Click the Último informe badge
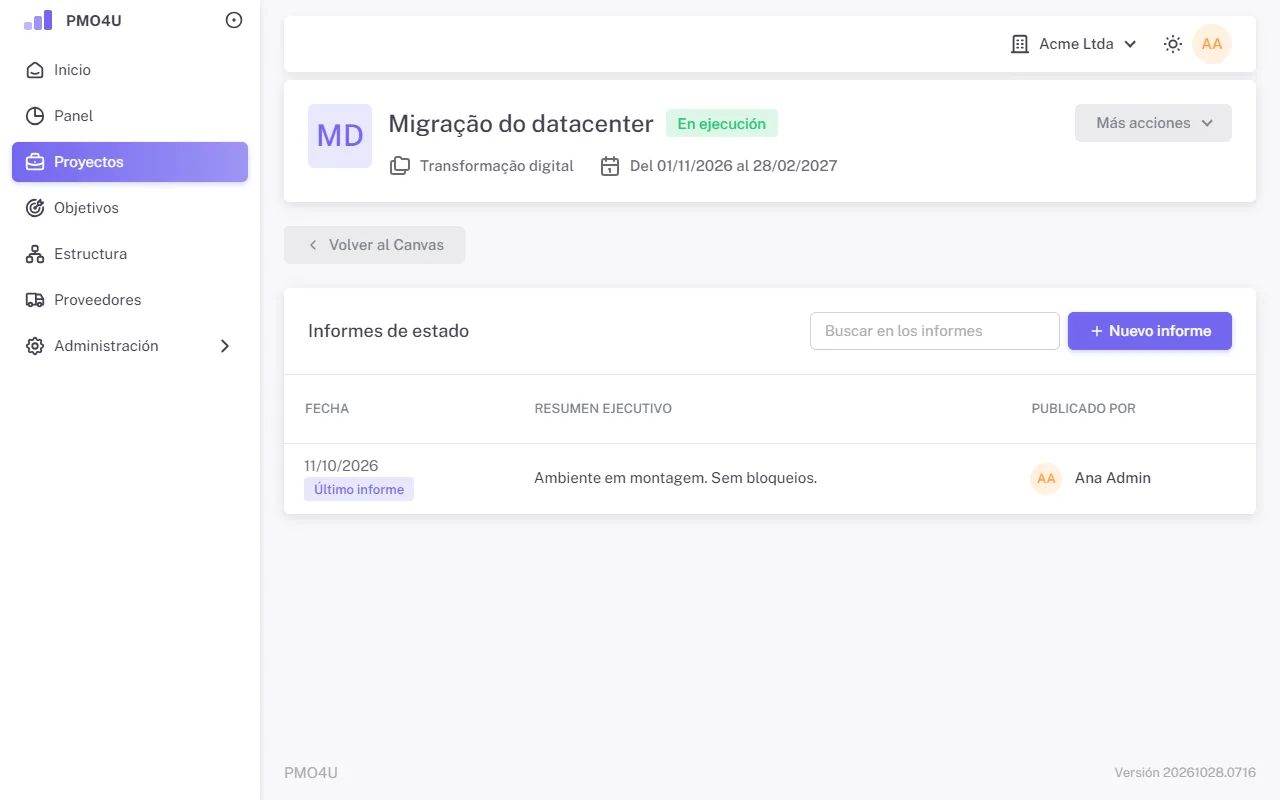 tap(359, 489)
